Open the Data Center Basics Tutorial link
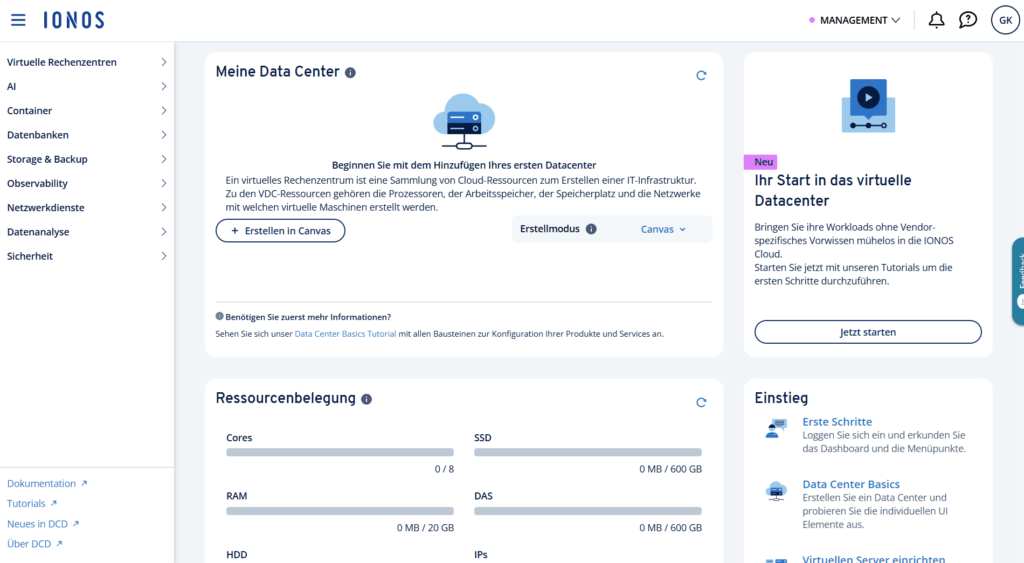Image resolution: width=1024 pixels, height=563 pixels. tap(345, 334)
